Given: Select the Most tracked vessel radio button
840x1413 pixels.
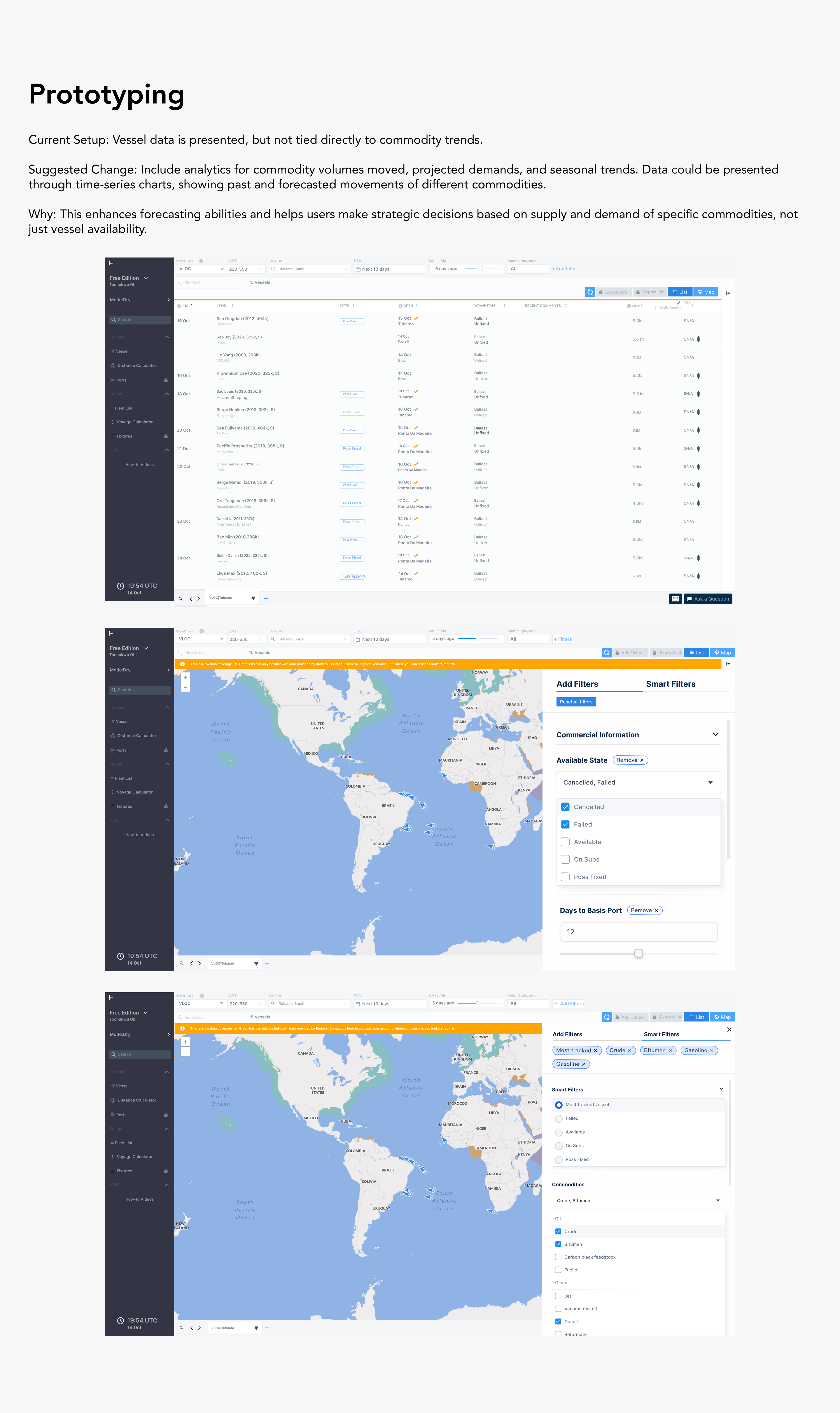Looking at the screenshot, I should (x=559, y=1105).
